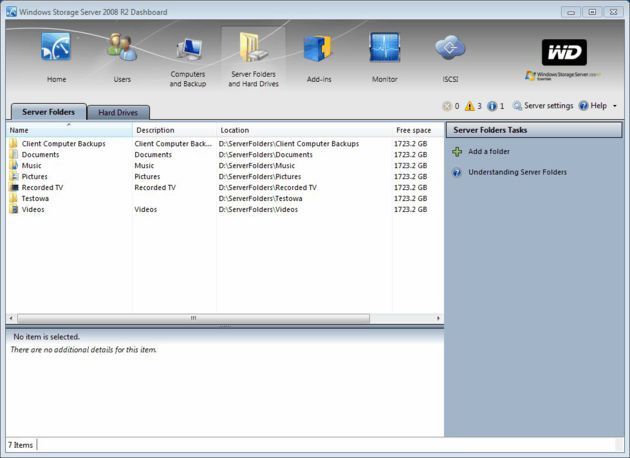Switch to the Hard Drives tab
The height and width of the screenshot is (458, 630).
point(118,112)
